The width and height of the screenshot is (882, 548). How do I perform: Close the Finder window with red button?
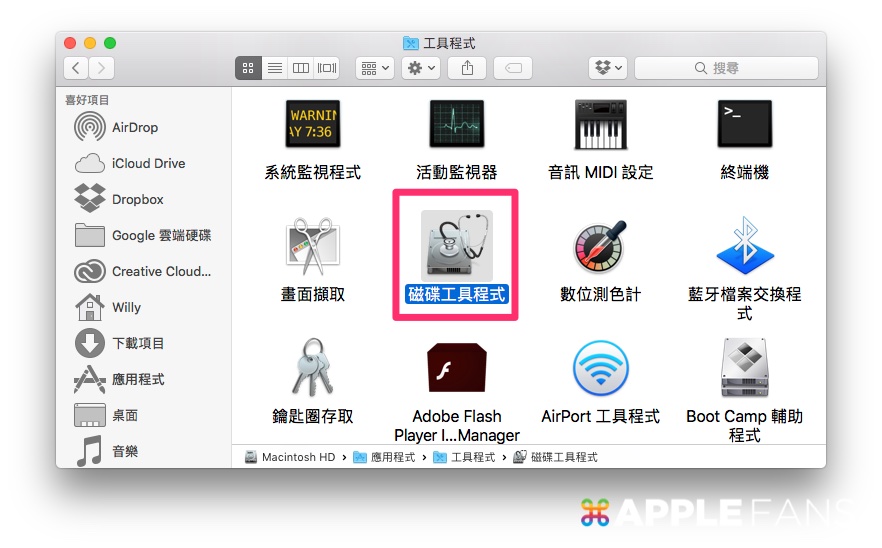coord(70,43)
